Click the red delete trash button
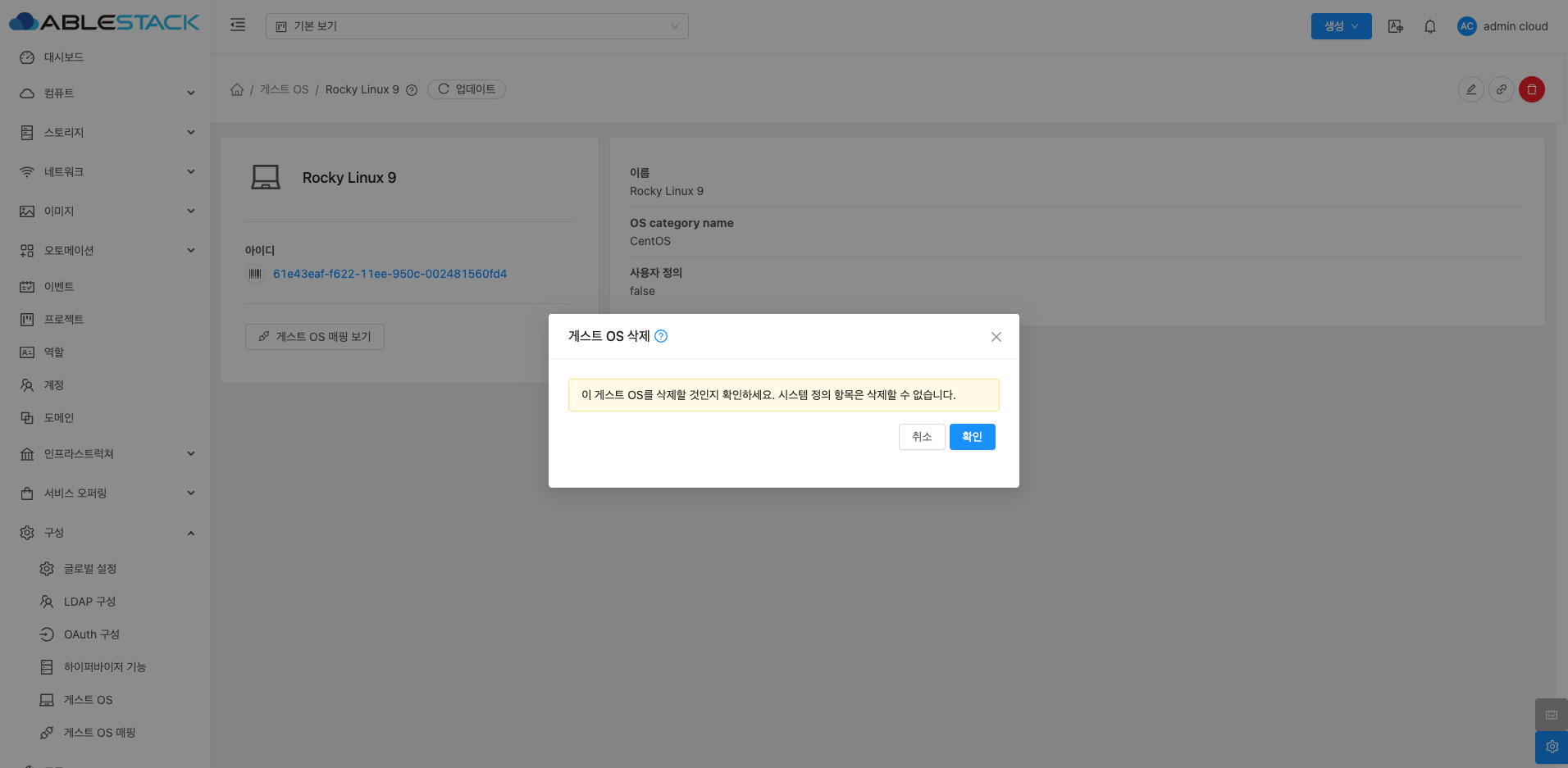This screenshot has height=768, width=1568. 1532,89
